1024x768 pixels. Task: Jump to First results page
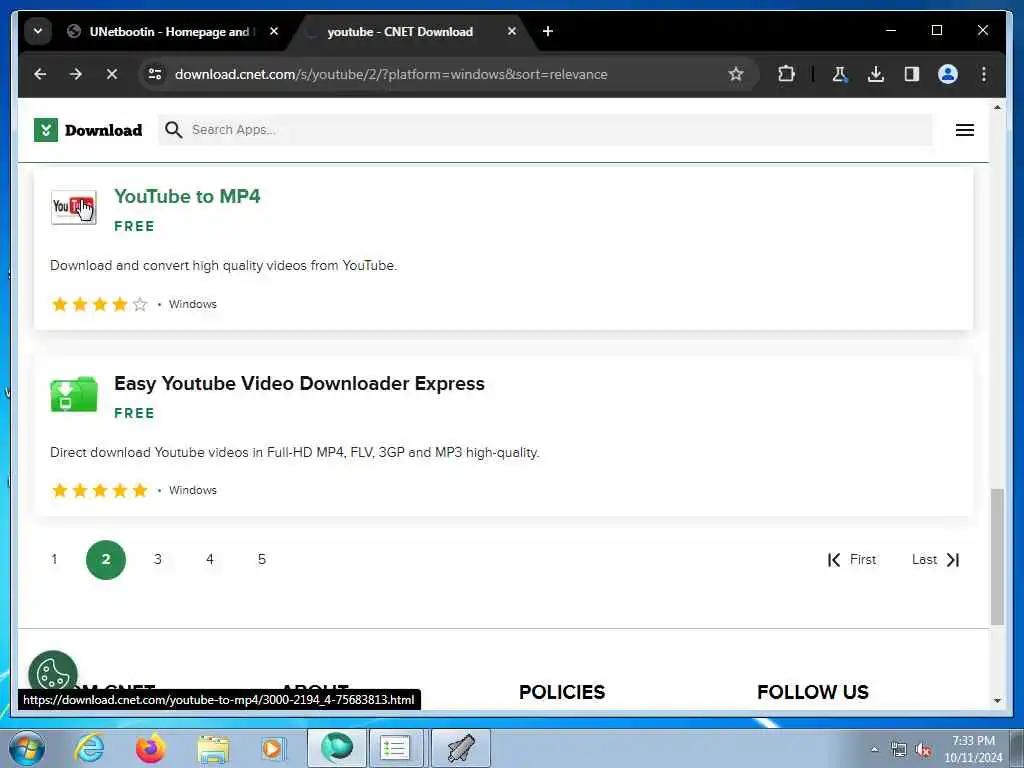point(852,560)
